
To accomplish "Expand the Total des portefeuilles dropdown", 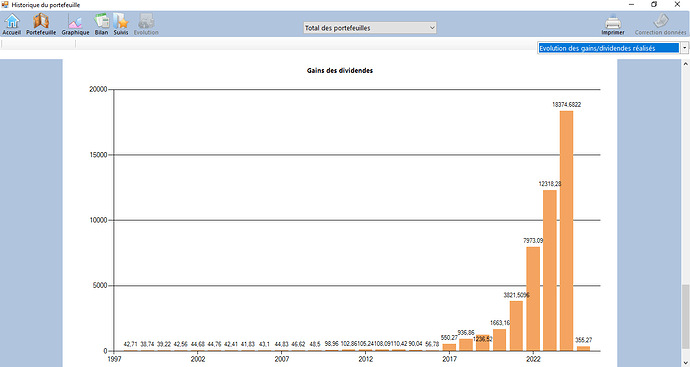I will (x=370, y=28).
